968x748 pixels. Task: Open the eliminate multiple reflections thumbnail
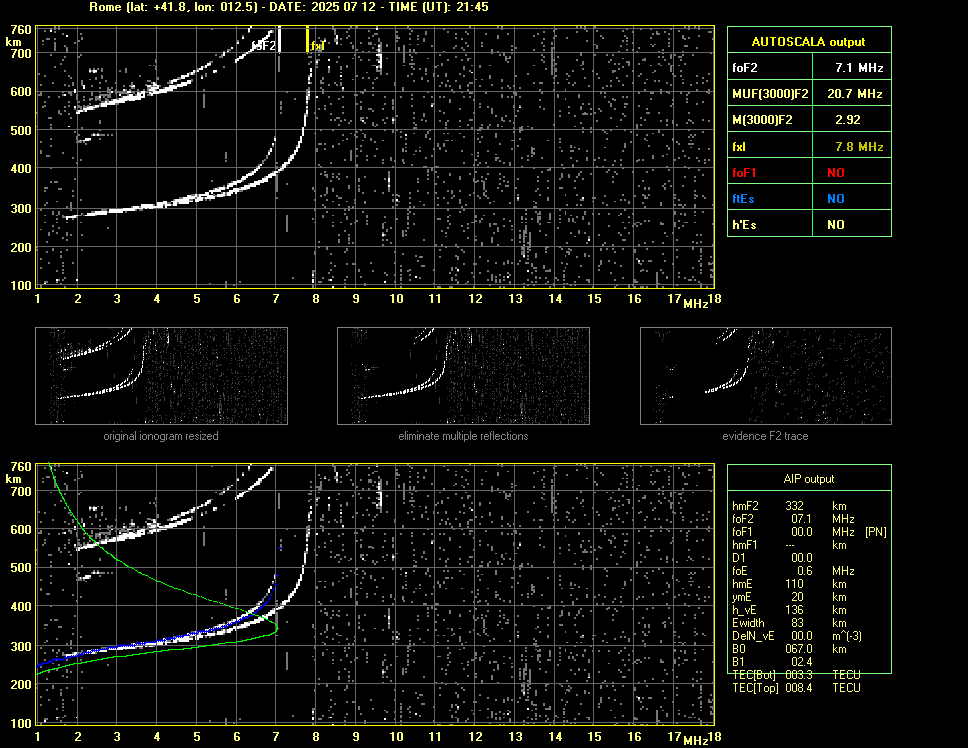(x=463, y=376)
